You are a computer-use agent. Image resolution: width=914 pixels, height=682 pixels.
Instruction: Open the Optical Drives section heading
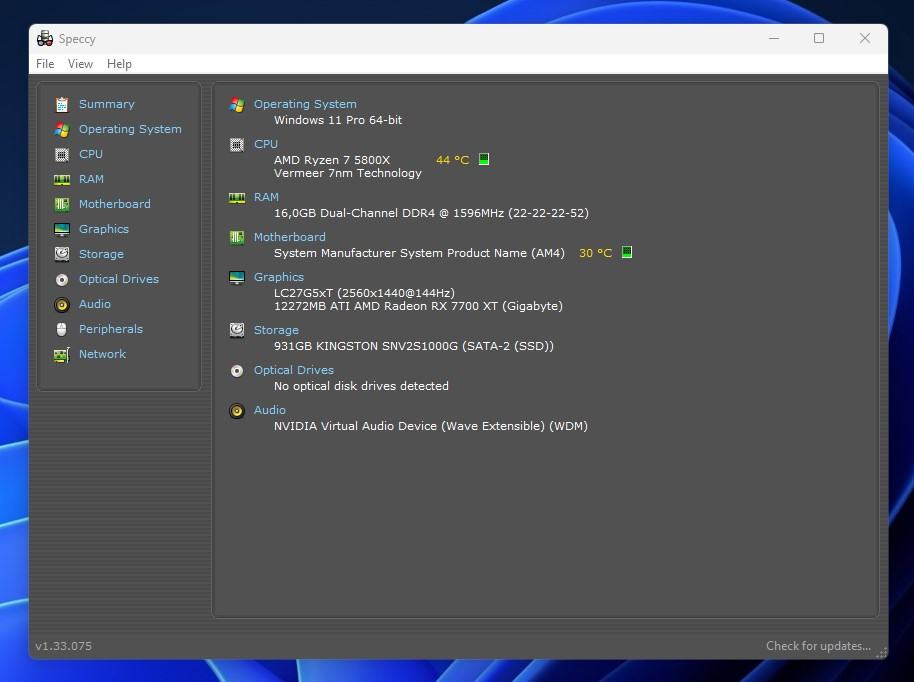coord(294,370)
